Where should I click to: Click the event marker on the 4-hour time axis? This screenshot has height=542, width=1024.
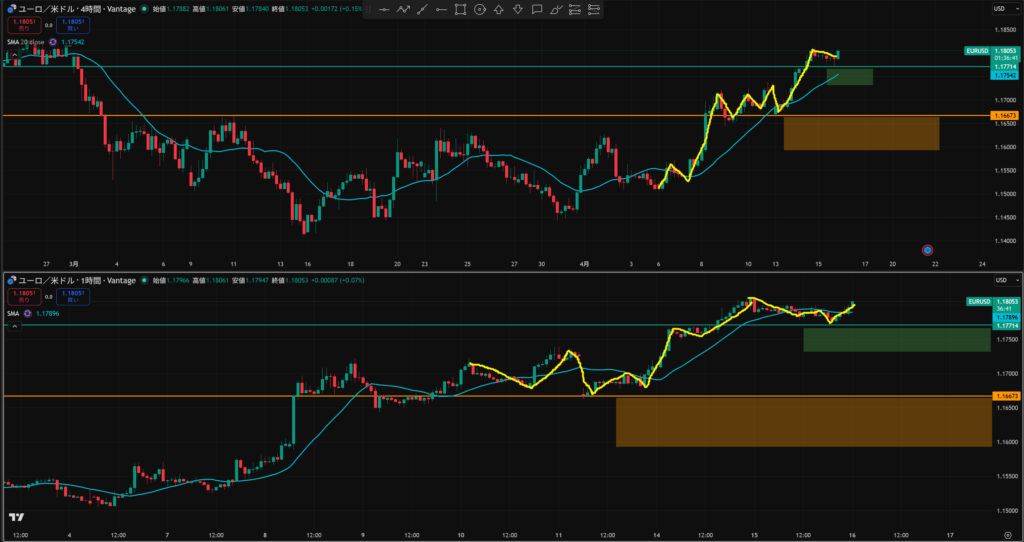928,249
